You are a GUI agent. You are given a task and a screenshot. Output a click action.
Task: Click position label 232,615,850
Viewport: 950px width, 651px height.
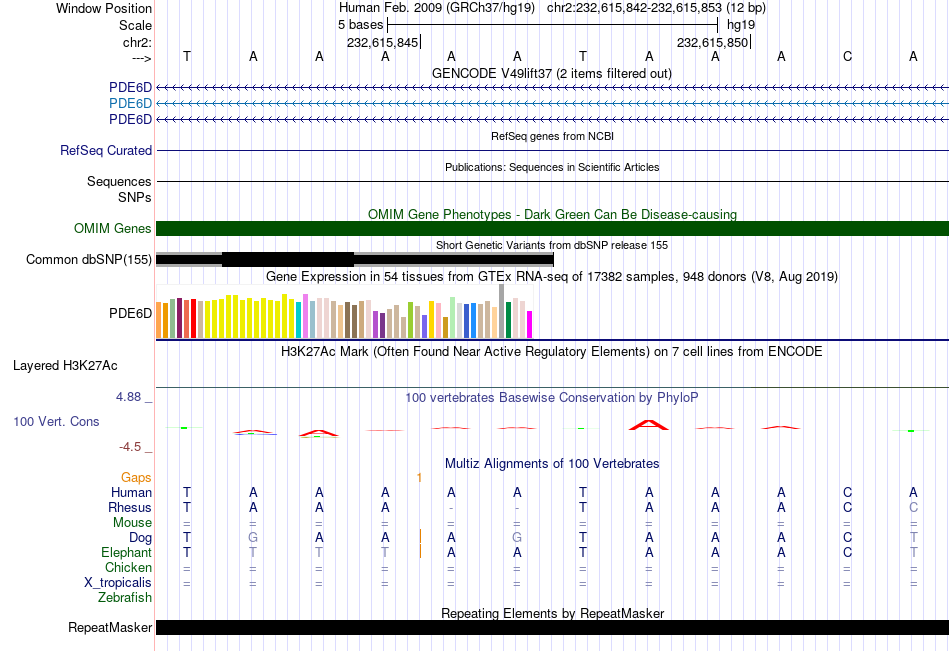pyautogui.click(x=712, y=42)
